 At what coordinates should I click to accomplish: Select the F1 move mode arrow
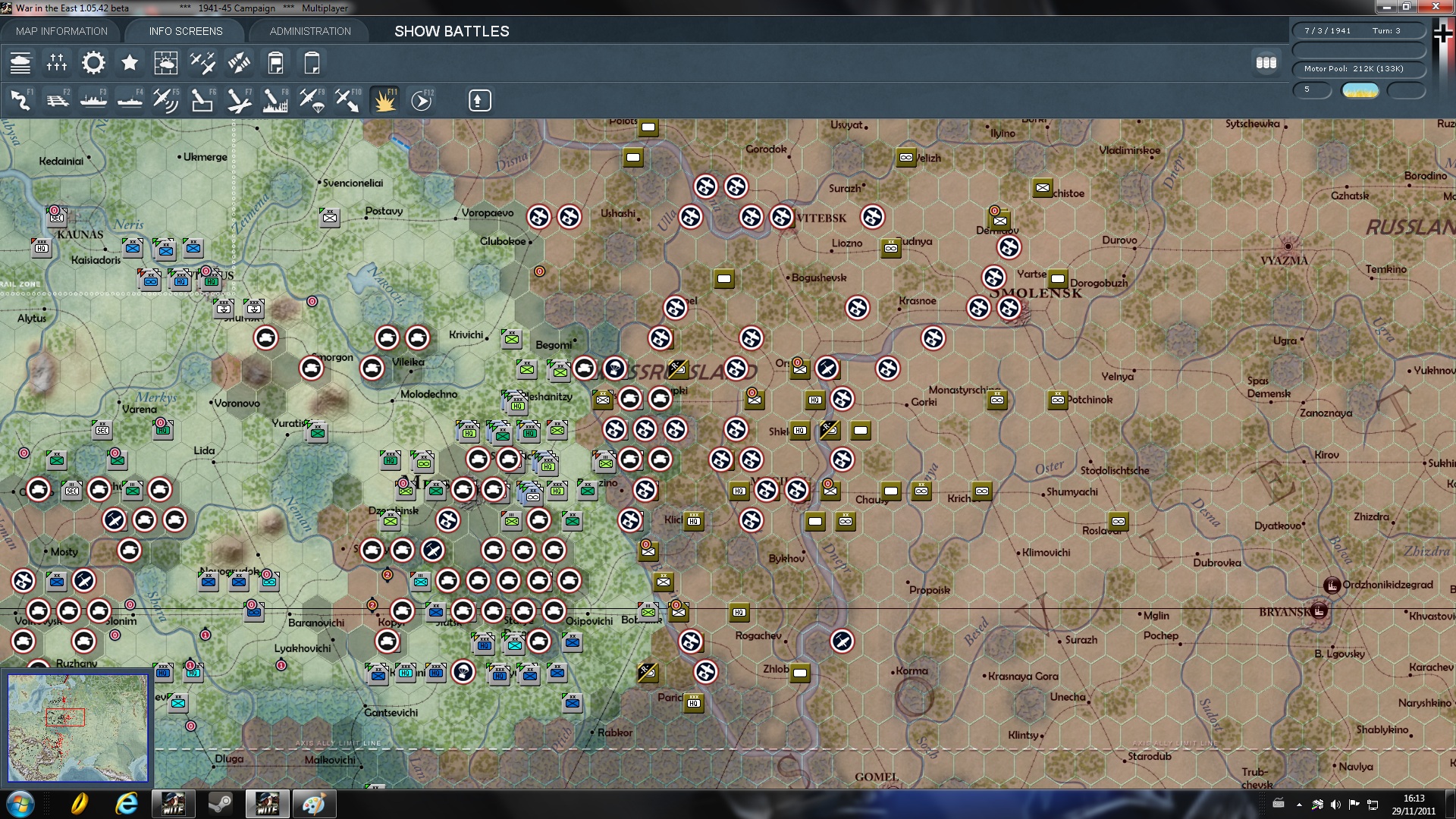(x=20, y=100)
